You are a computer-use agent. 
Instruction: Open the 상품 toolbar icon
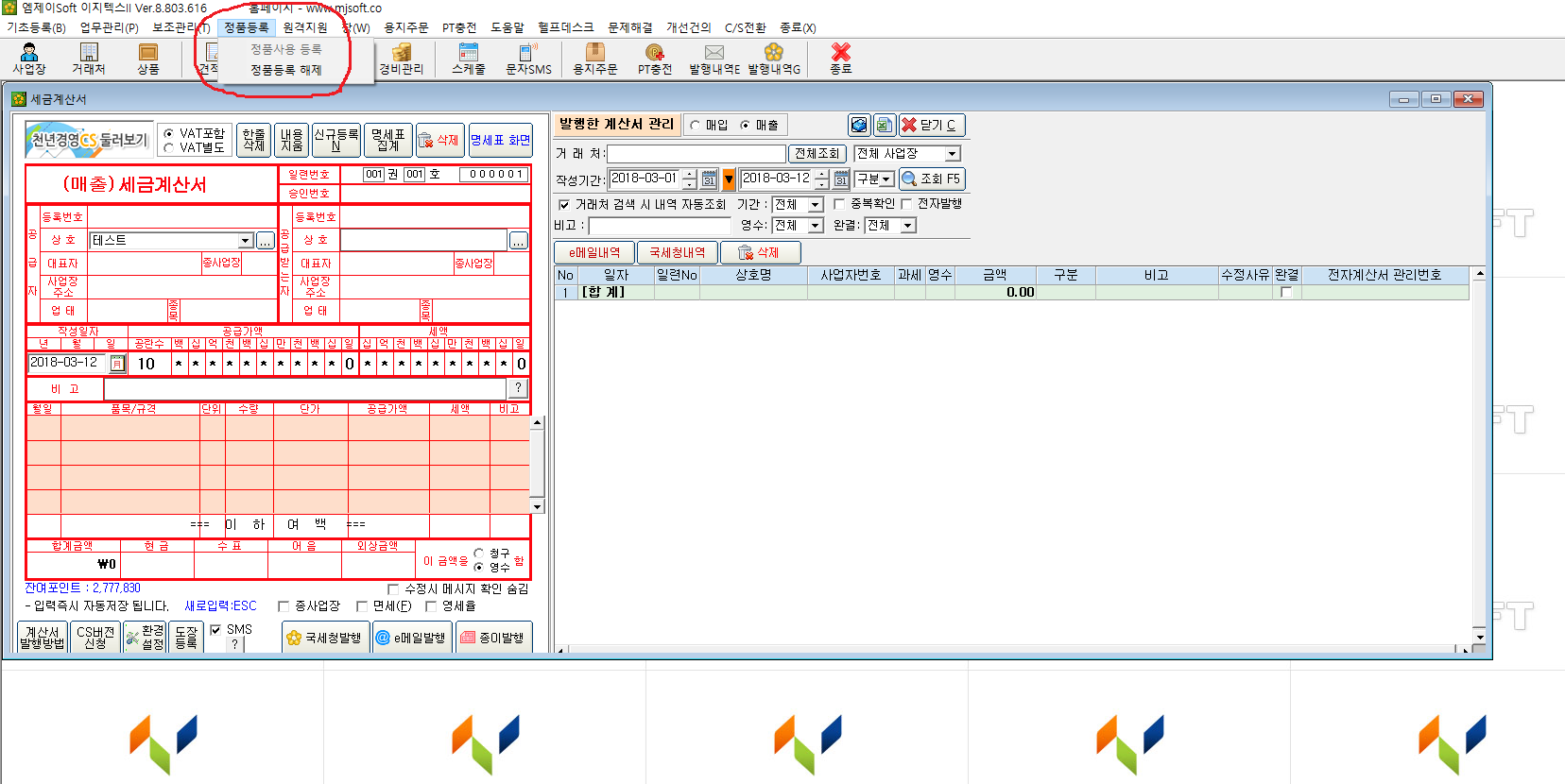pyautogui.click(x=148, y=59)
